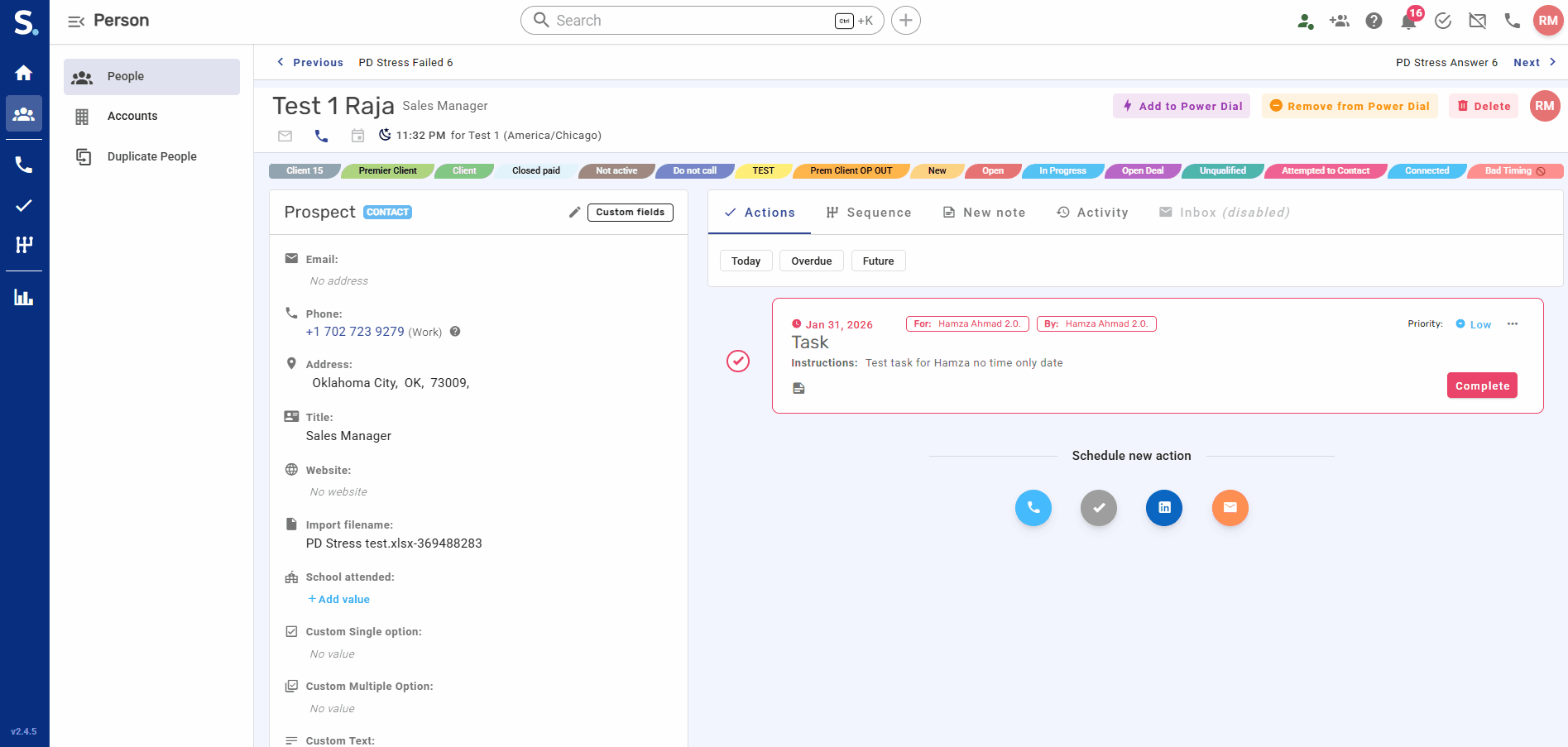Set status to Attempted to Contact tag

click(x=1326, y=171)
